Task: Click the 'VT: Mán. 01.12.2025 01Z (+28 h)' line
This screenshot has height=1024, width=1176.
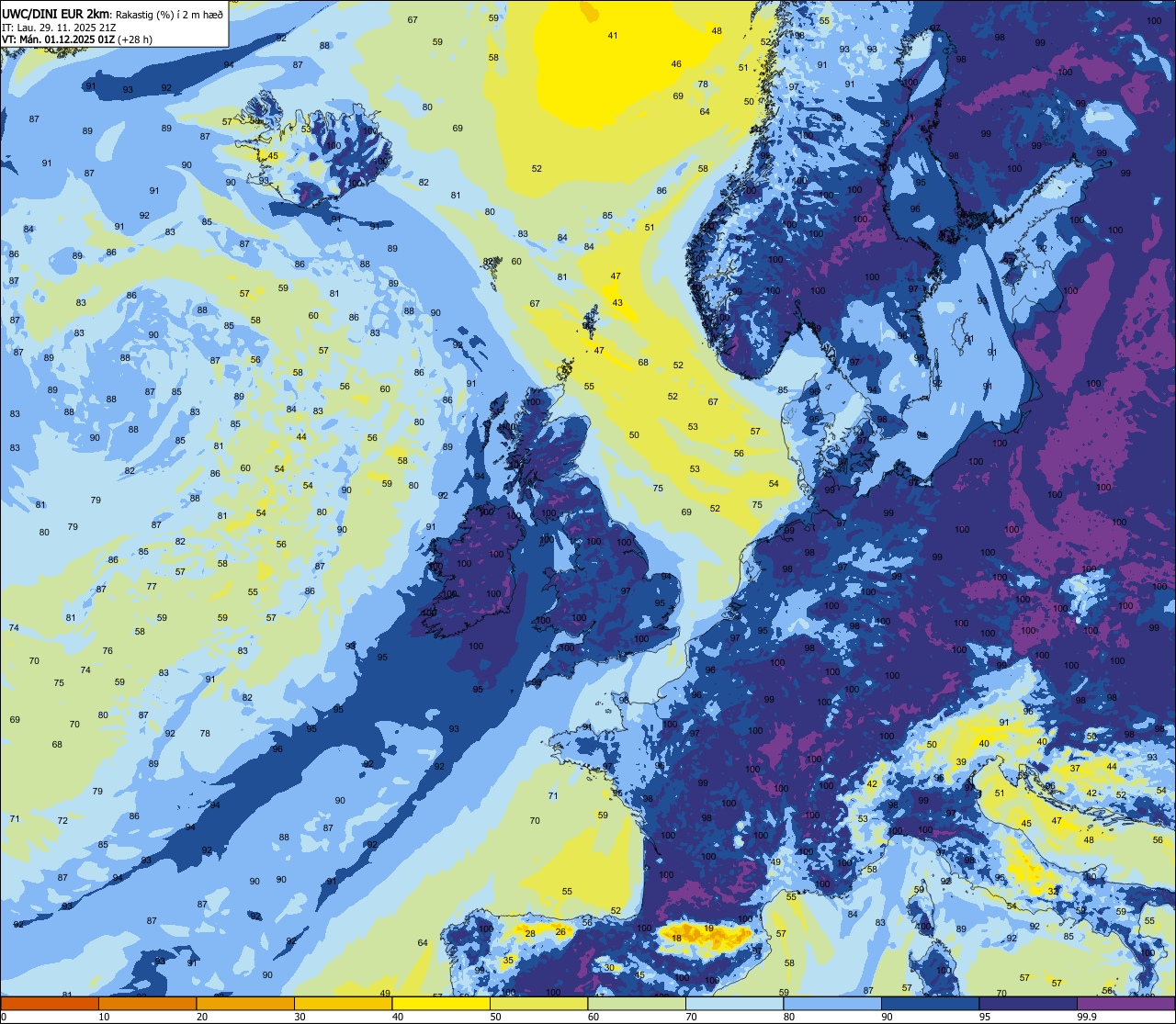Action: [77, 39]
